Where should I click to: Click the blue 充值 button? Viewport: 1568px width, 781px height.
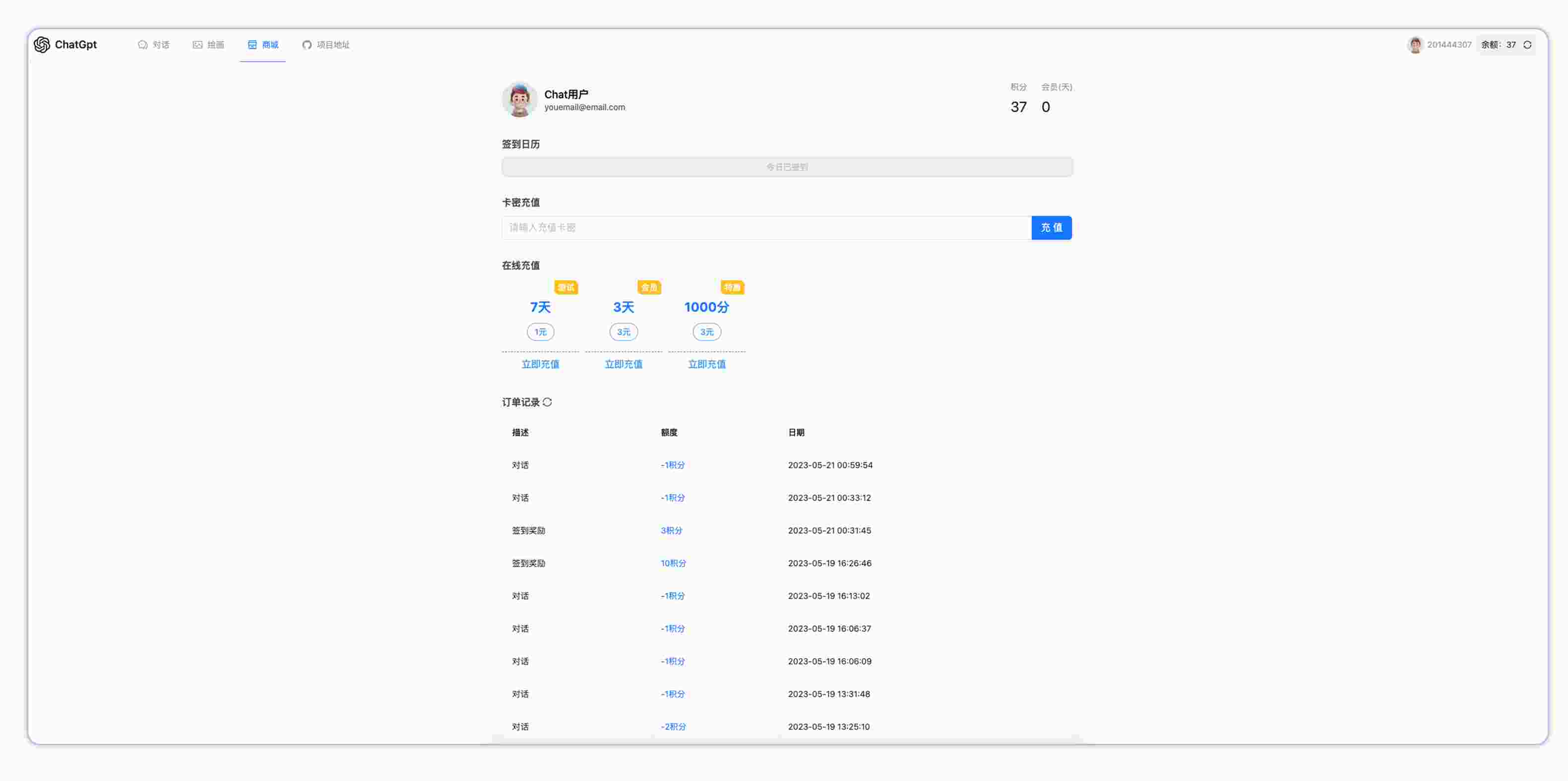[1051, 228]
